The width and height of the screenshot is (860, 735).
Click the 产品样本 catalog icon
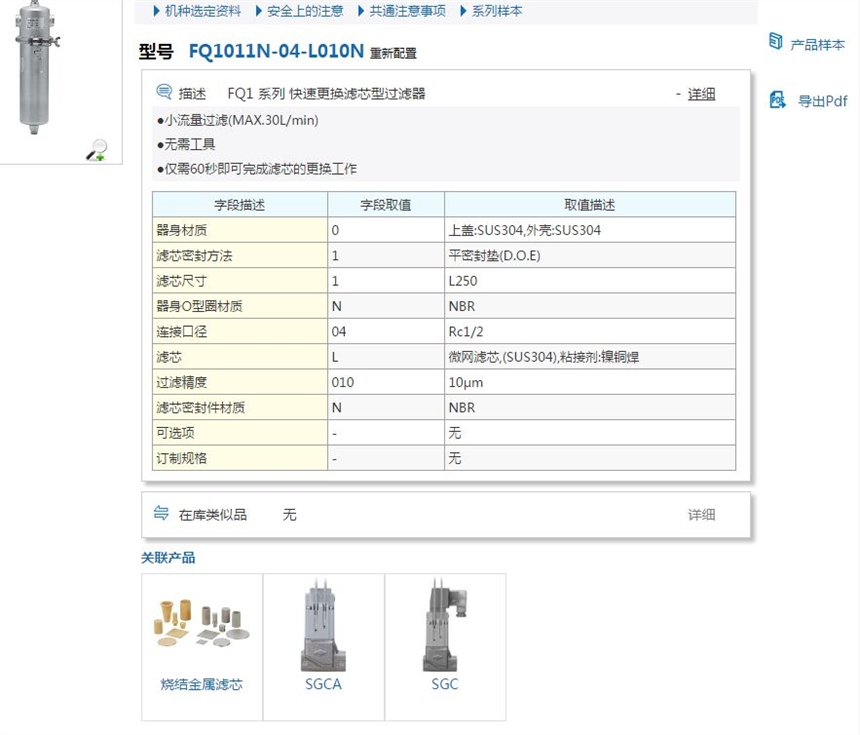click(x=775, y=42)
